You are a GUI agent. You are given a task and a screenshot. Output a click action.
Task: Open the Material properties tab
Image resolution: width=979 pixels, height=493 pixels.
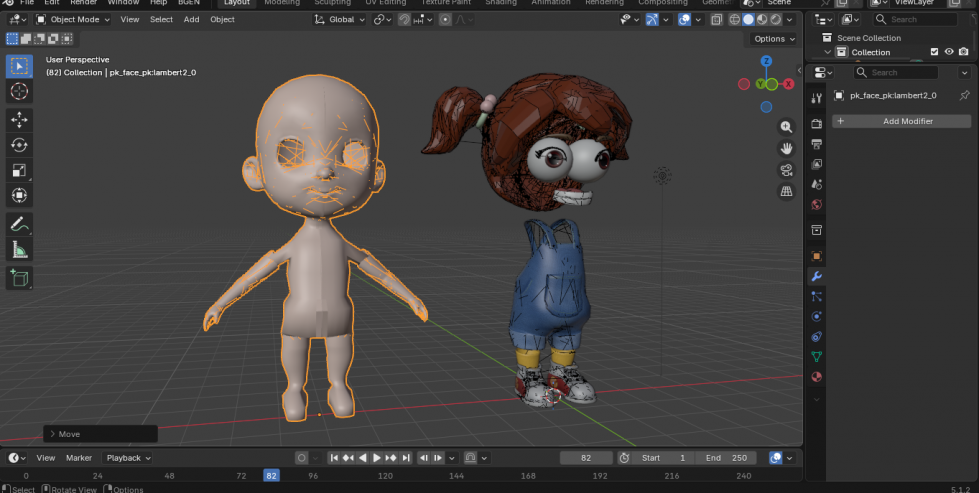click(817, 377)
